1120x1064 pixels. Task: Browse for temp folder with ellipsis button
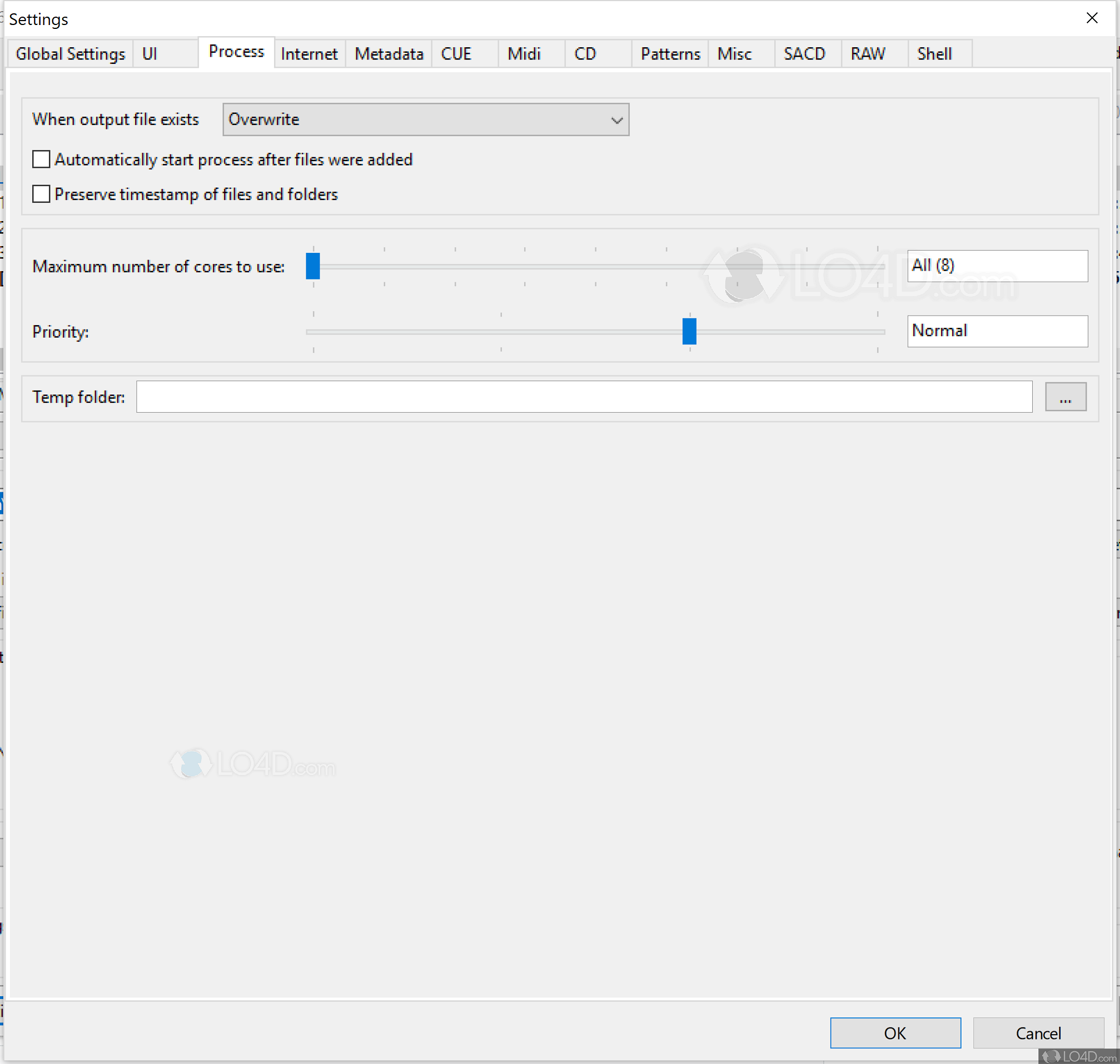(x=1065, y=397)
